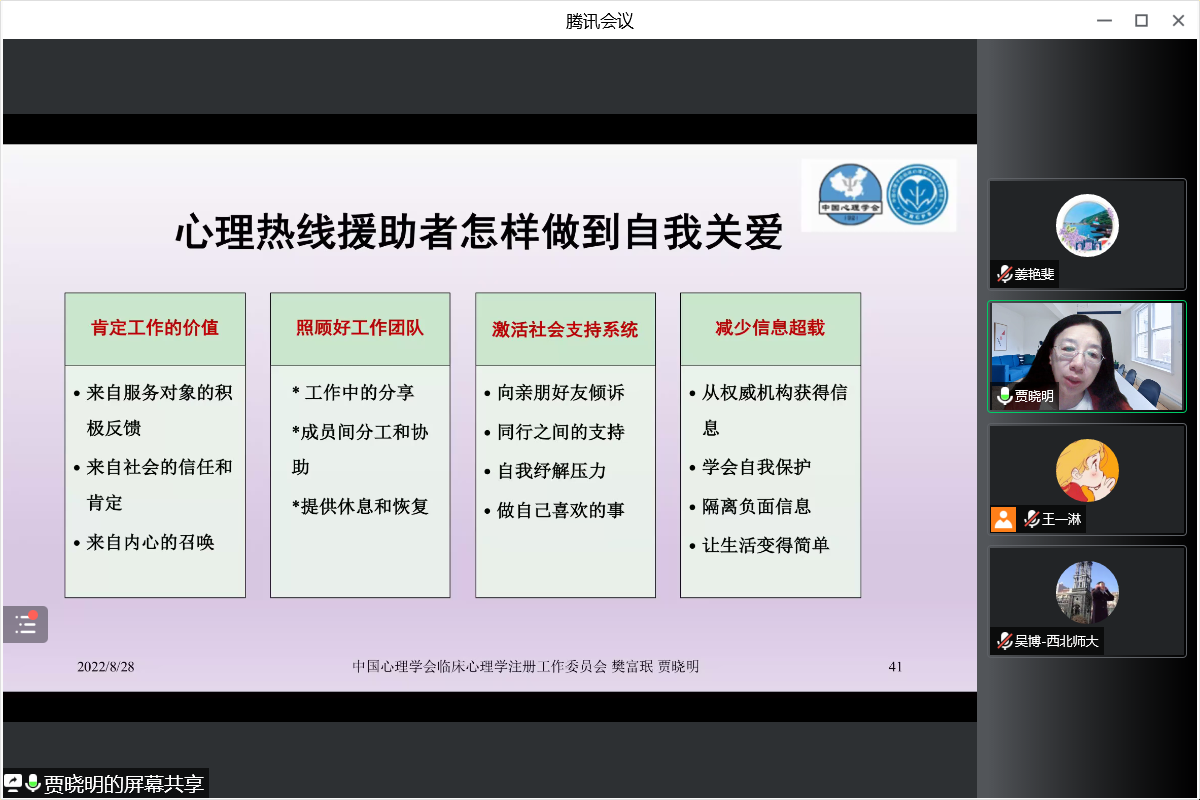Click the green microphone icon beside 贾晓明的屏幕共享
The width and height of the screenshot is (1200, 800).
pyautogui.click(x=33, y=784)
